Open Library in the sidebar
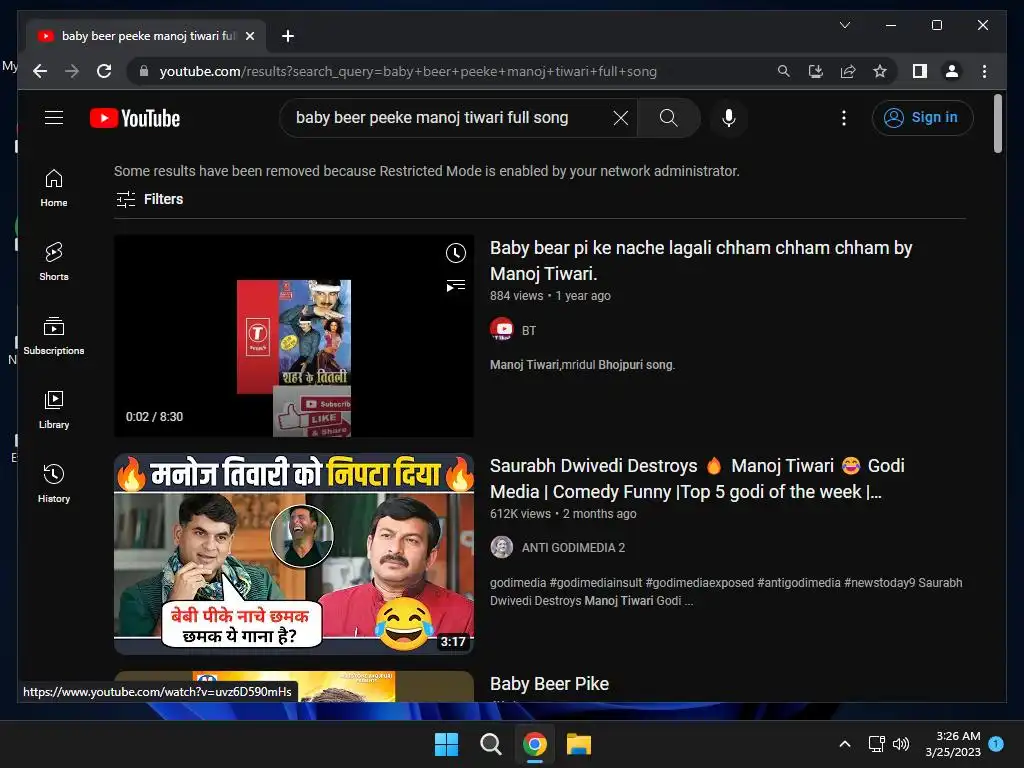Viewport: 1024px width, 768px height. click(x=54, y=410)
